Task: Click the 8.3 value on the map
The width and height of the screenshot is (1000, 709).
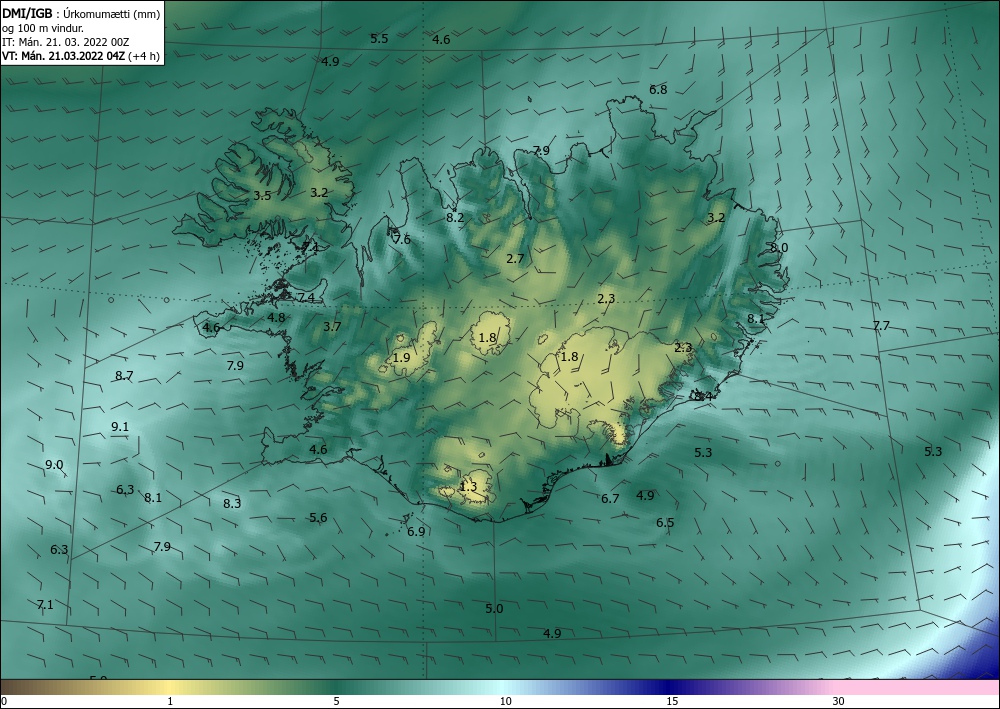Action: pos(232,503)
